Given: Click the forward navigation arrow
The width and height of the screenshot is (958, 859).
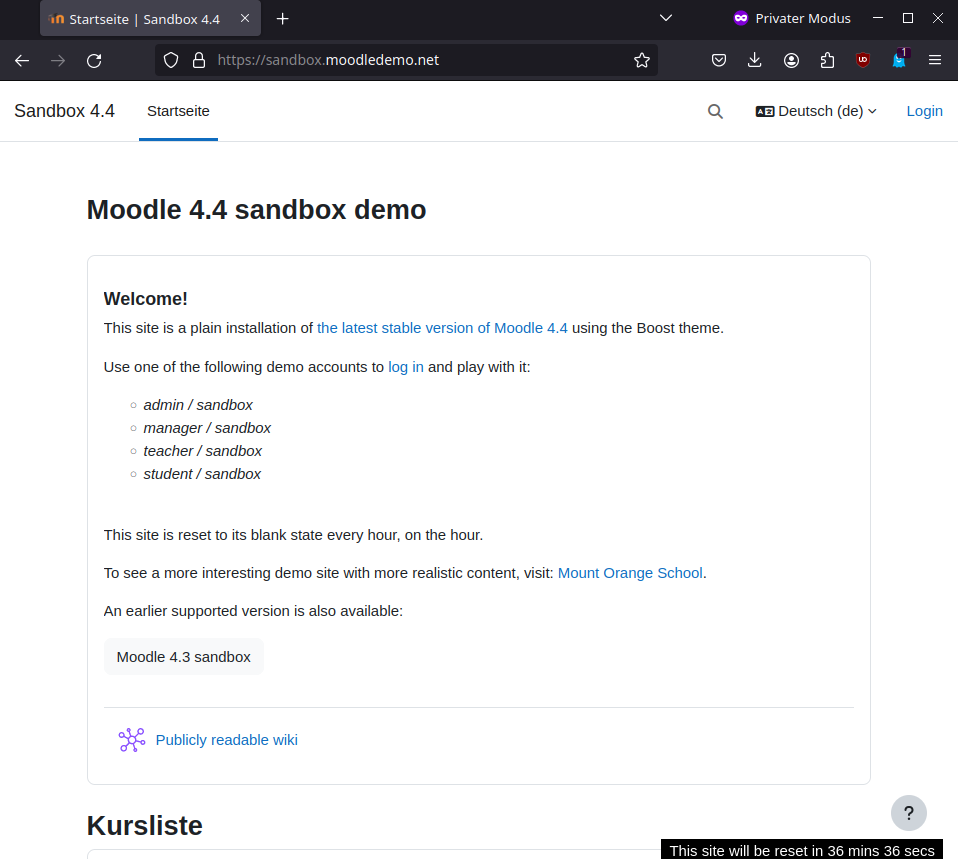Looking at the screenshot, I should tap(58, 60).
